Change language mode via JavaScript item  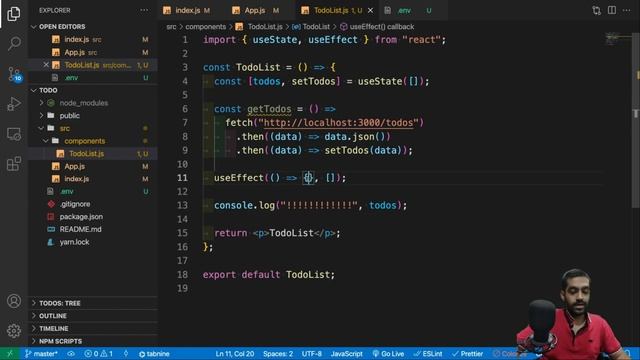tap(347, 354)
